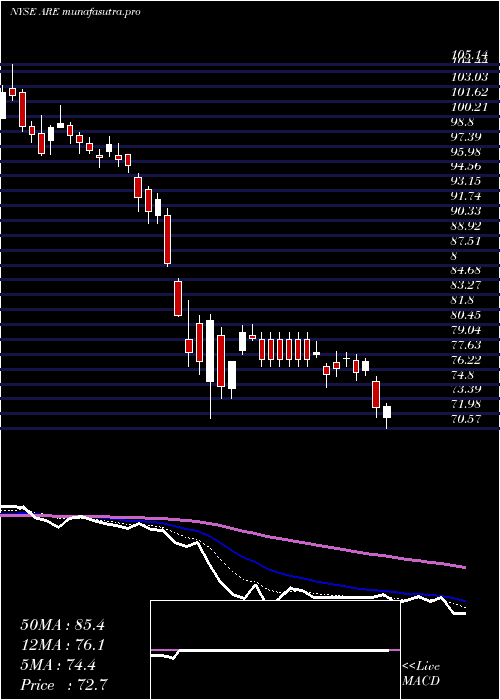
Task: Click the NYSE ARE chart title
Action: click(x=75, y=12)
